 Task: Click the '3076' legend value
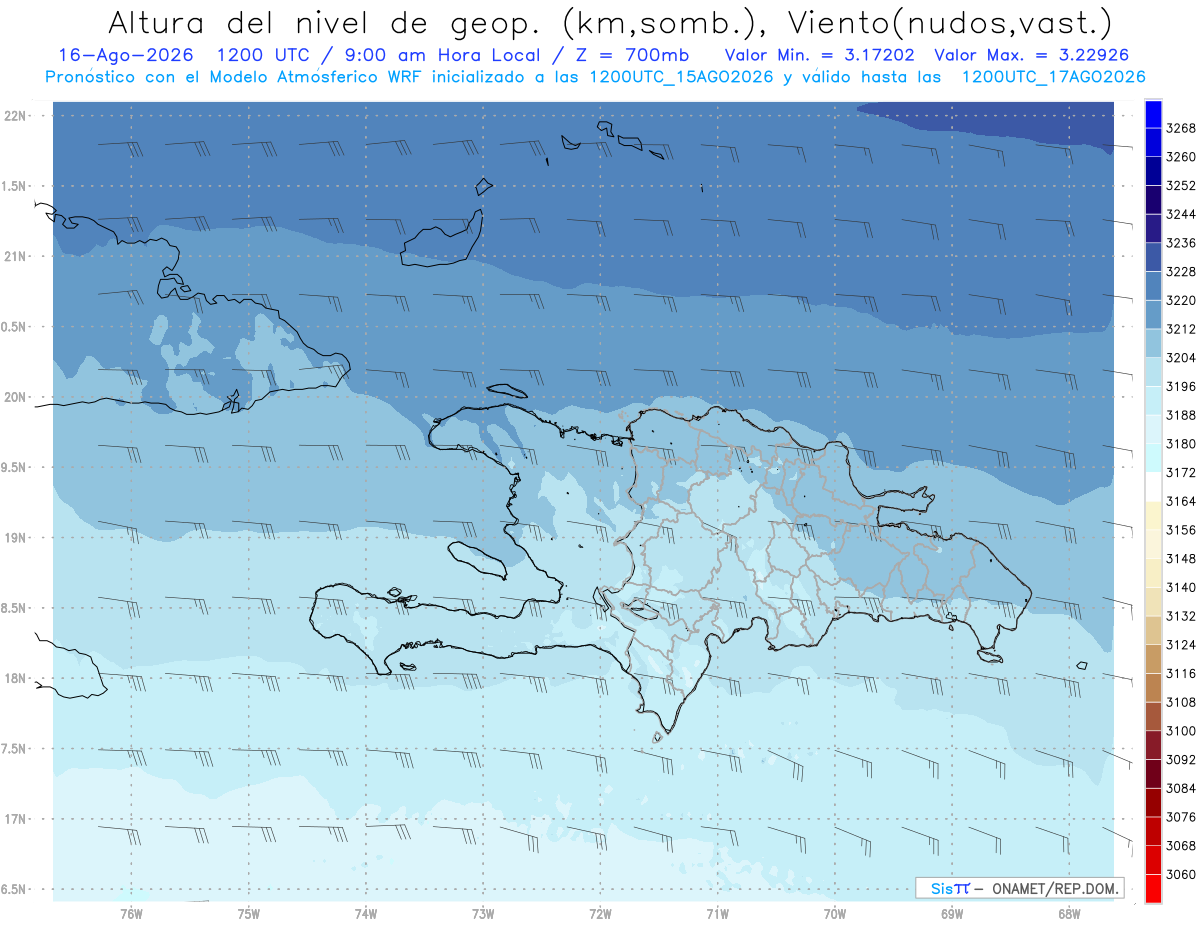point(1181,817)
